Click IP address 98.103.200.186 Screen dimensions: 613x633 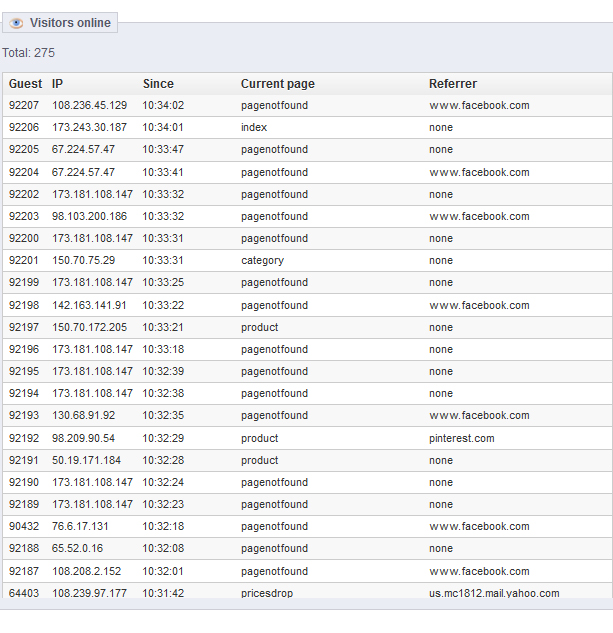click(90, 216)
